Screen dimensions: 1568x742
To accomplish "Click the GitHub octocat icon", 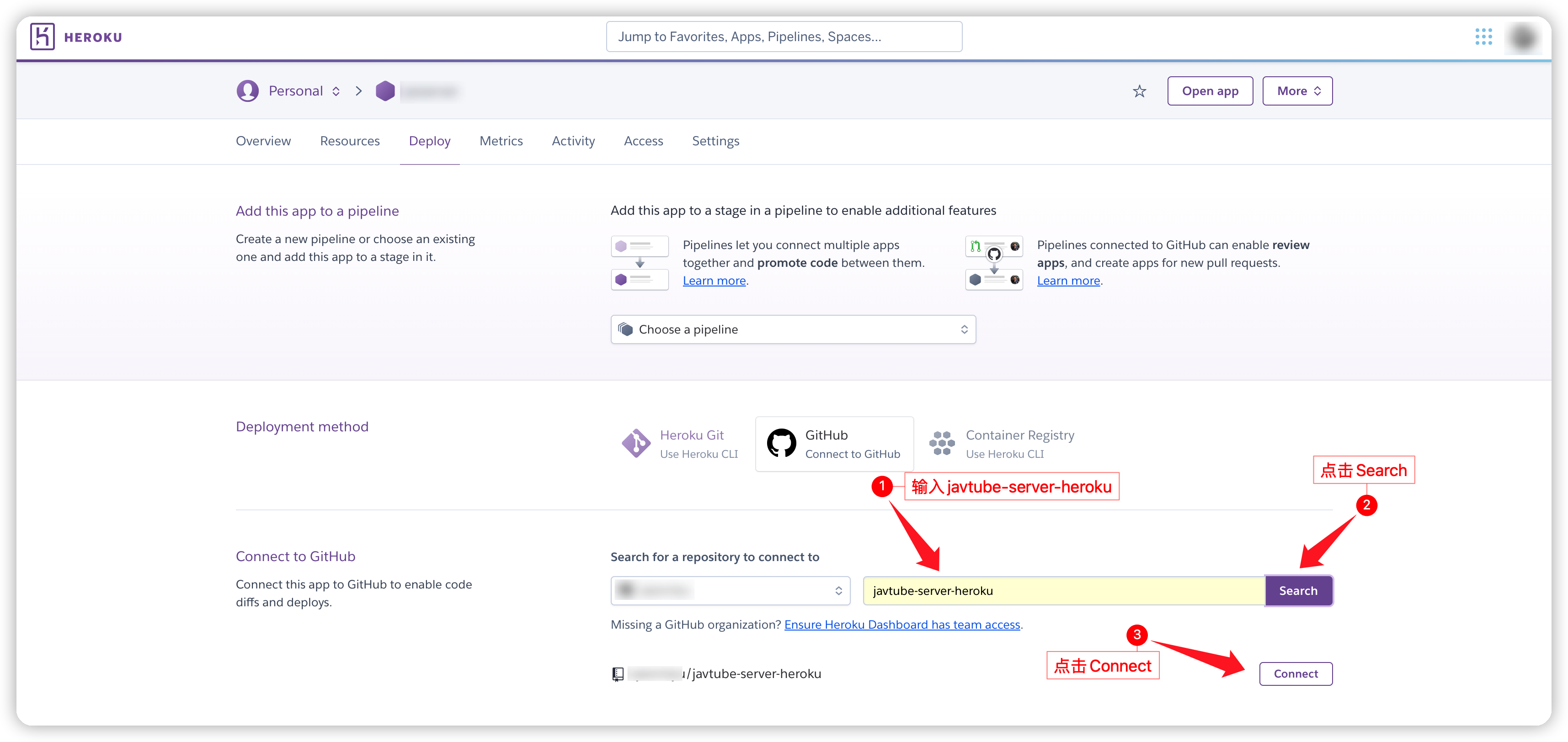I will [x=781, y=443].
